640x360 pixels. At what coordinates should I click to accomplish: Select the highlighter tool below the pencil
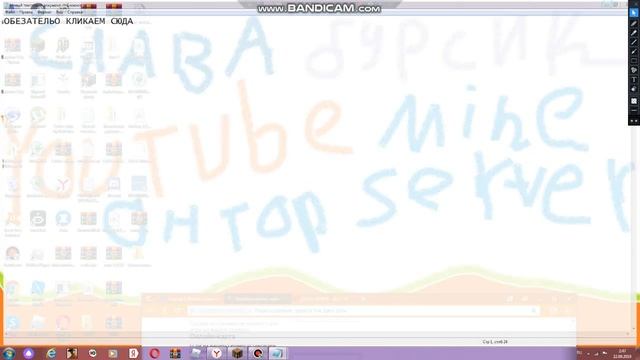coord(634,33)
